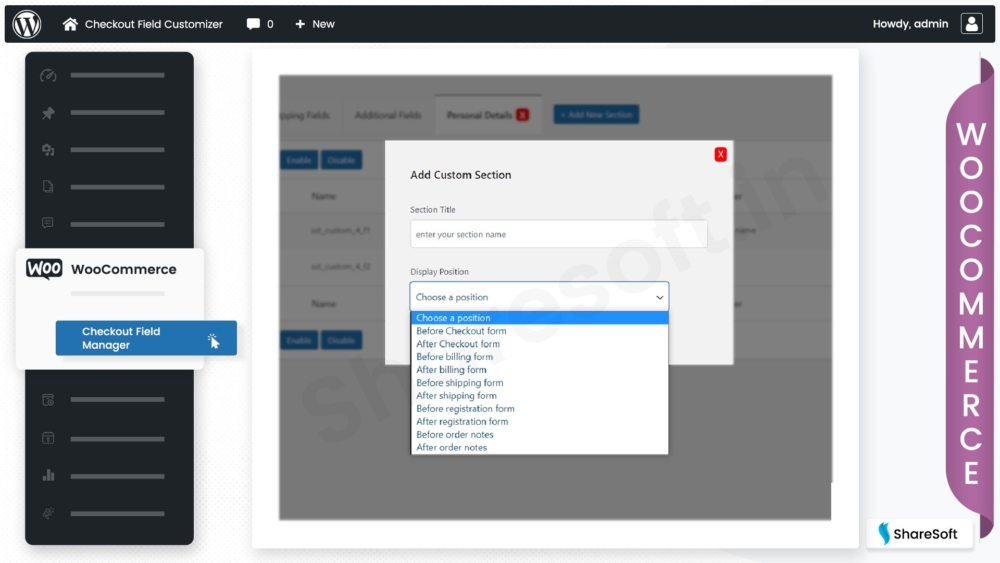Click the WordPress logo icon
This screenshot has width=1000, height=563.
point(27,24)
